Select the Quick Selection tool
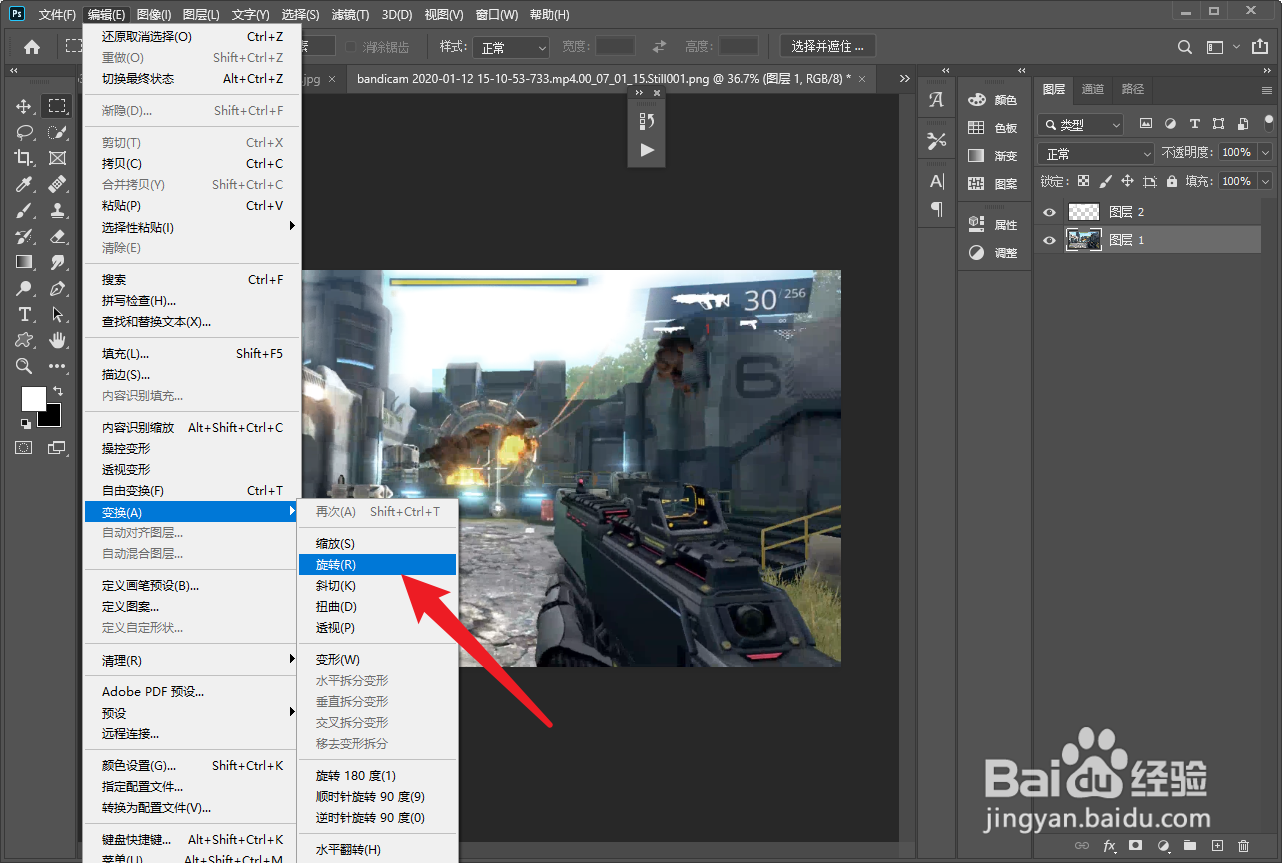 57,132
